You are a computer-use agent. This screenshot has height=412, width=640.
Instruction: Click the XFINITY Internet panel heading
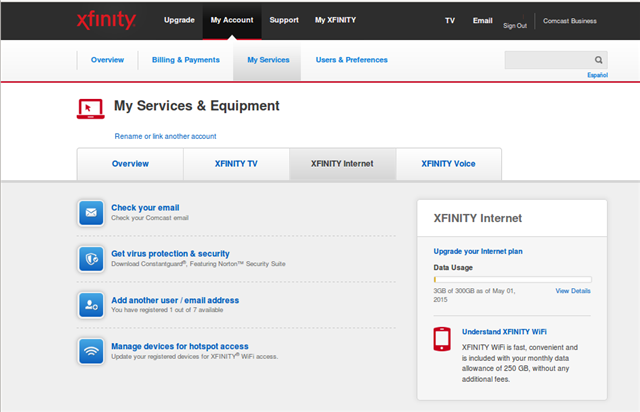click(478, 218)
